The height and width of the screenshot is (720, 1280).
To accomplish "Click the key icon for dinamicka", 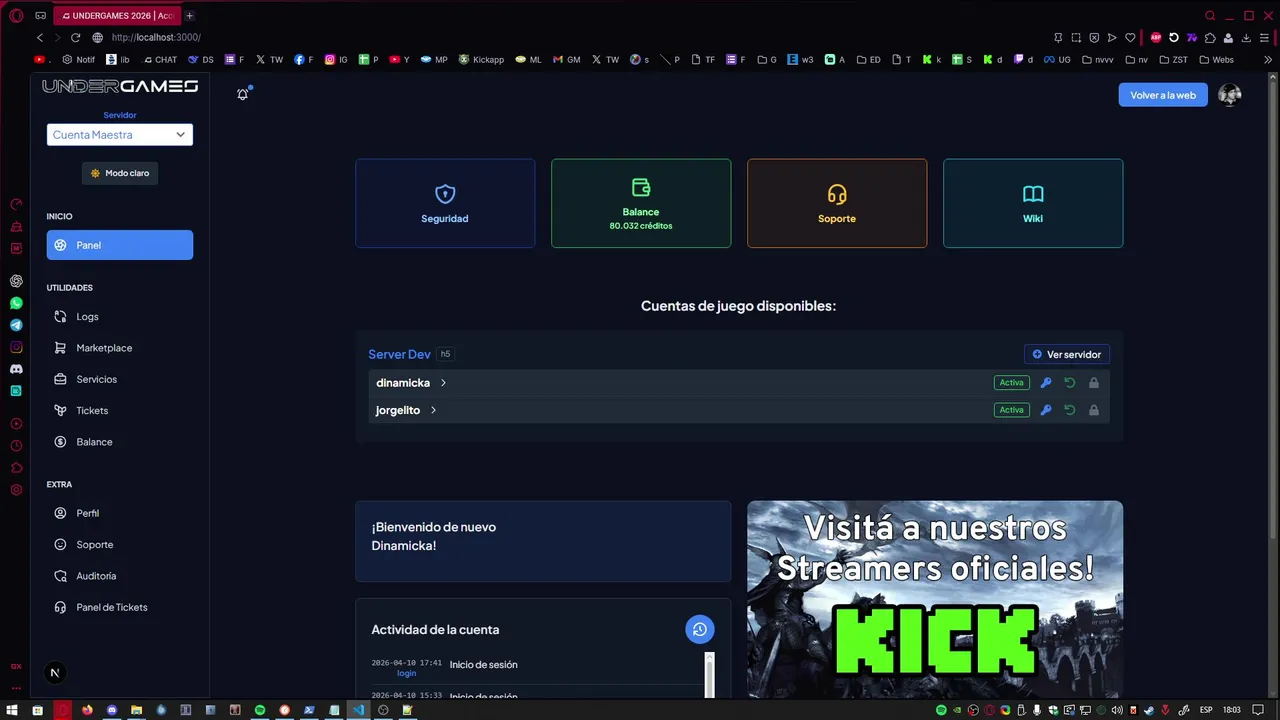I will [1046, 383].
